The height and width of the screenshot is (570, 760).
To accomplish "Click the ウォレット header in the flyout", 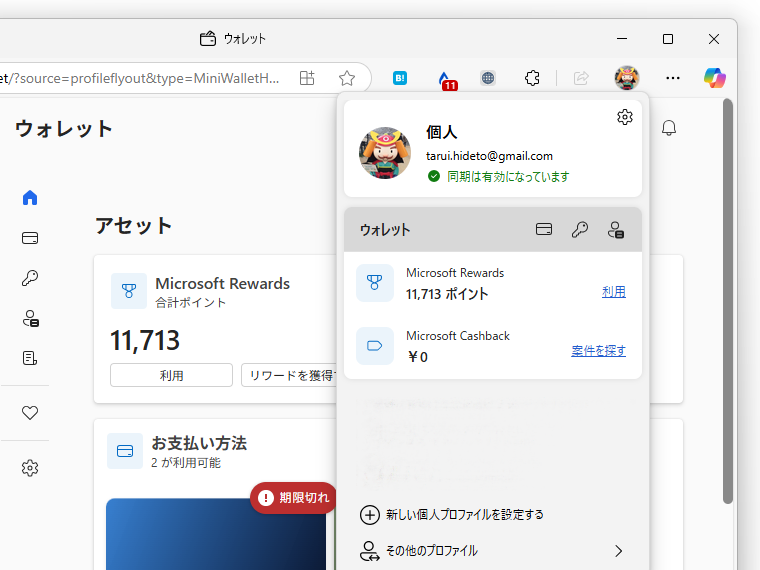I will pos(385,230).
